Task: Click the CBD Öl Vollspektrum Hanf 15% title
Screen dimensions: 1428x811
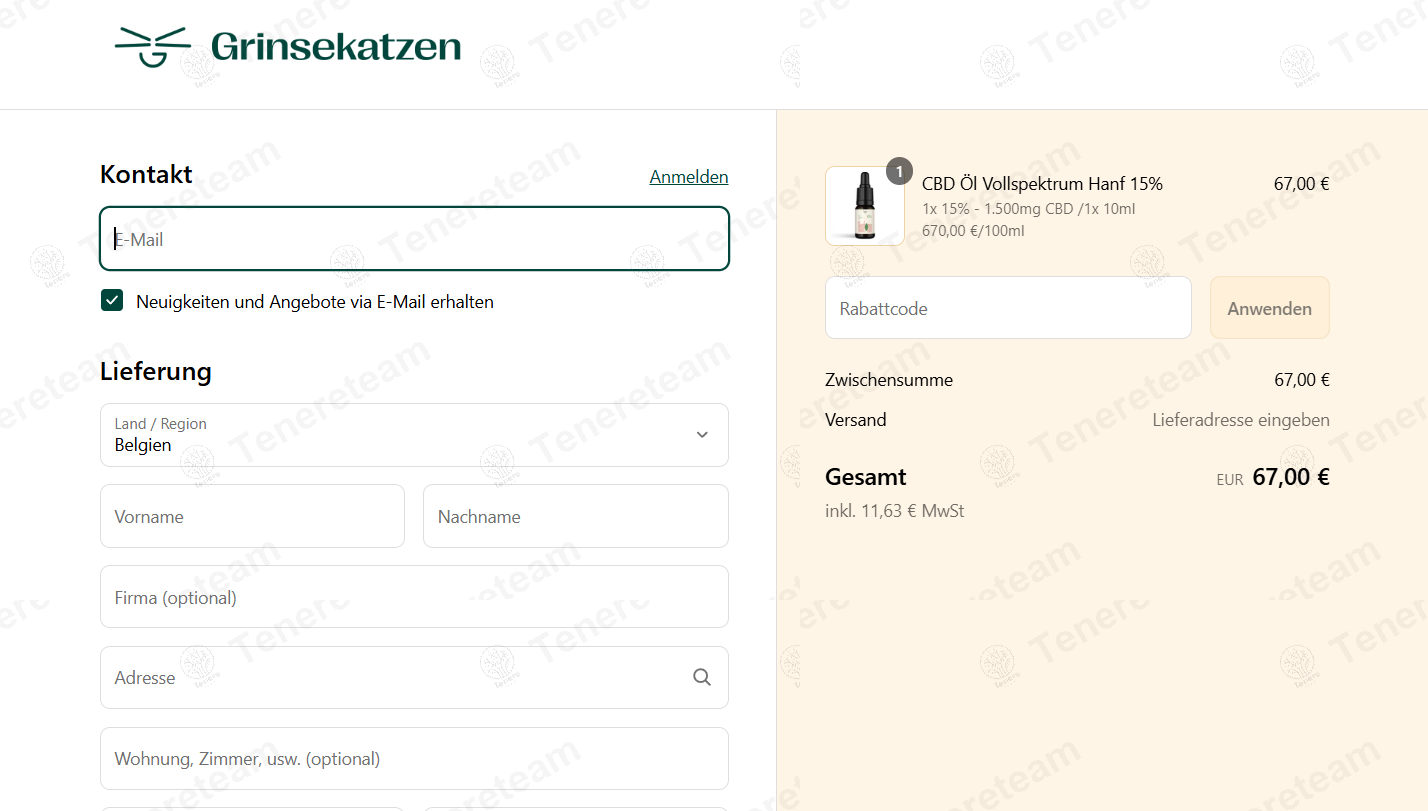Action: (1042, 184)
